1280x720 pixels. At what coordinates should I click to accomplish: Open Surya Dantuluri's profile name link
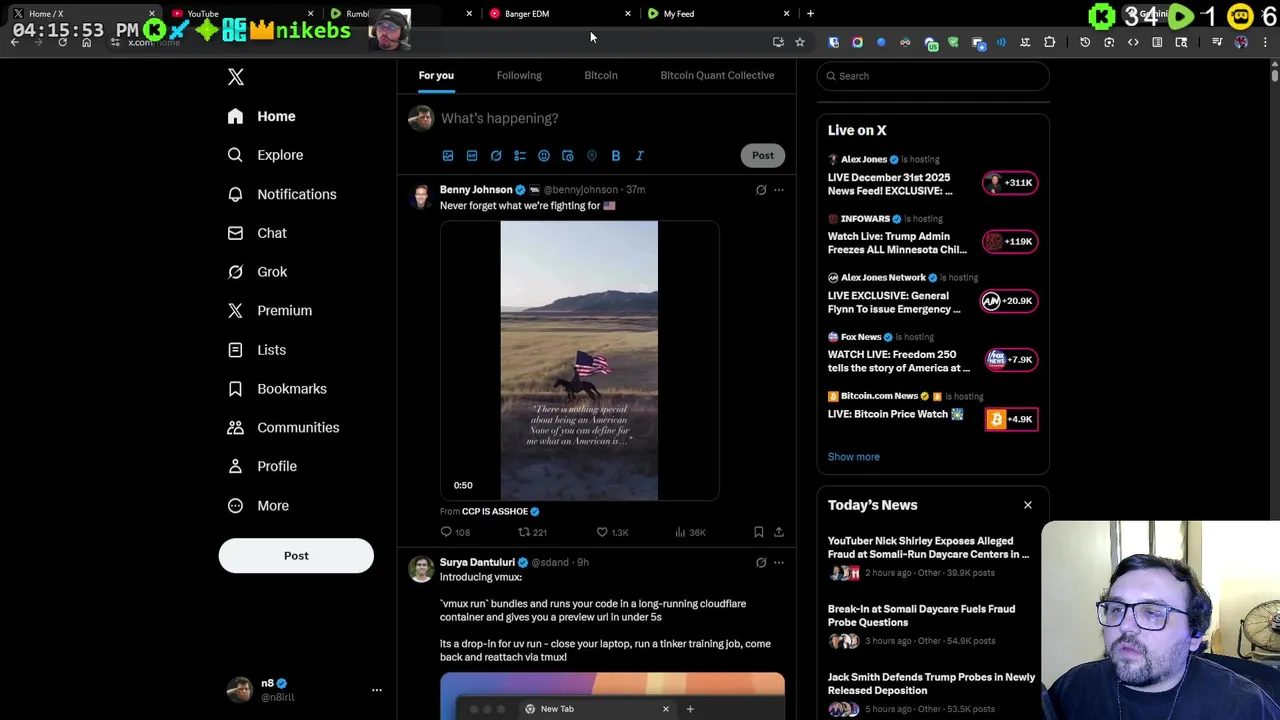coord(477,563)
